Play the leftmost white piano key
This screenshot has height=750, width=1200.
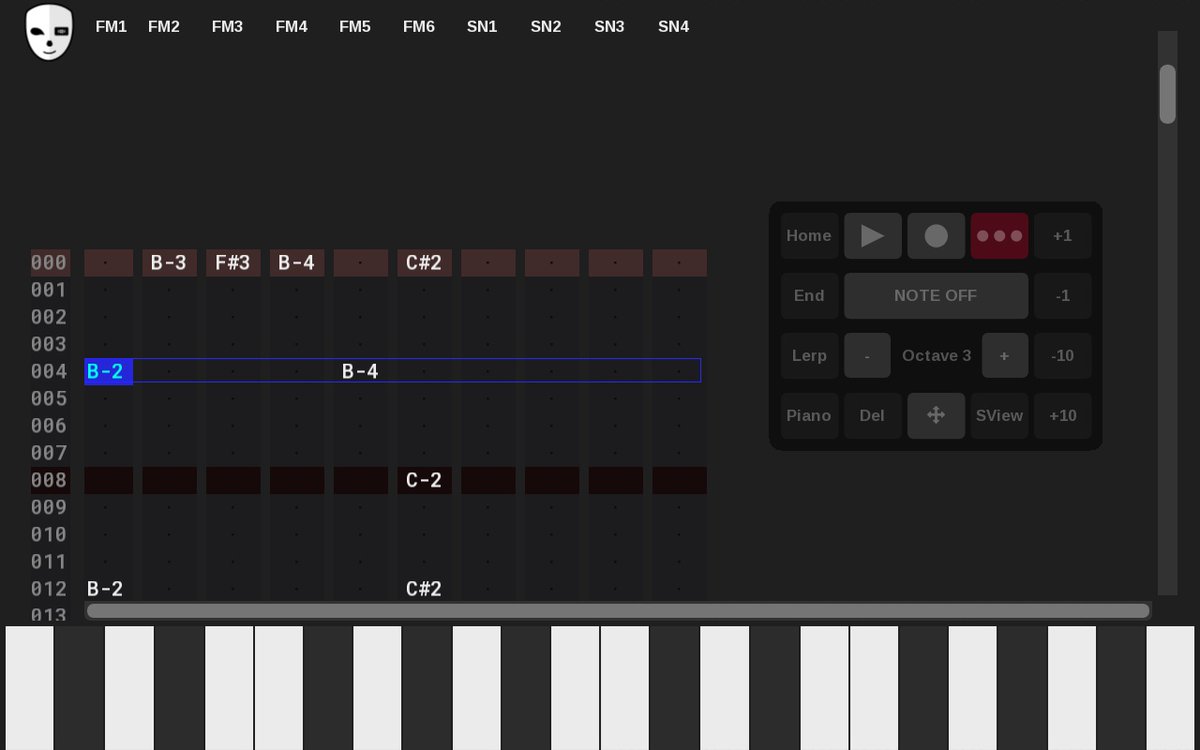pyautogui.click(x=29, y=687)
